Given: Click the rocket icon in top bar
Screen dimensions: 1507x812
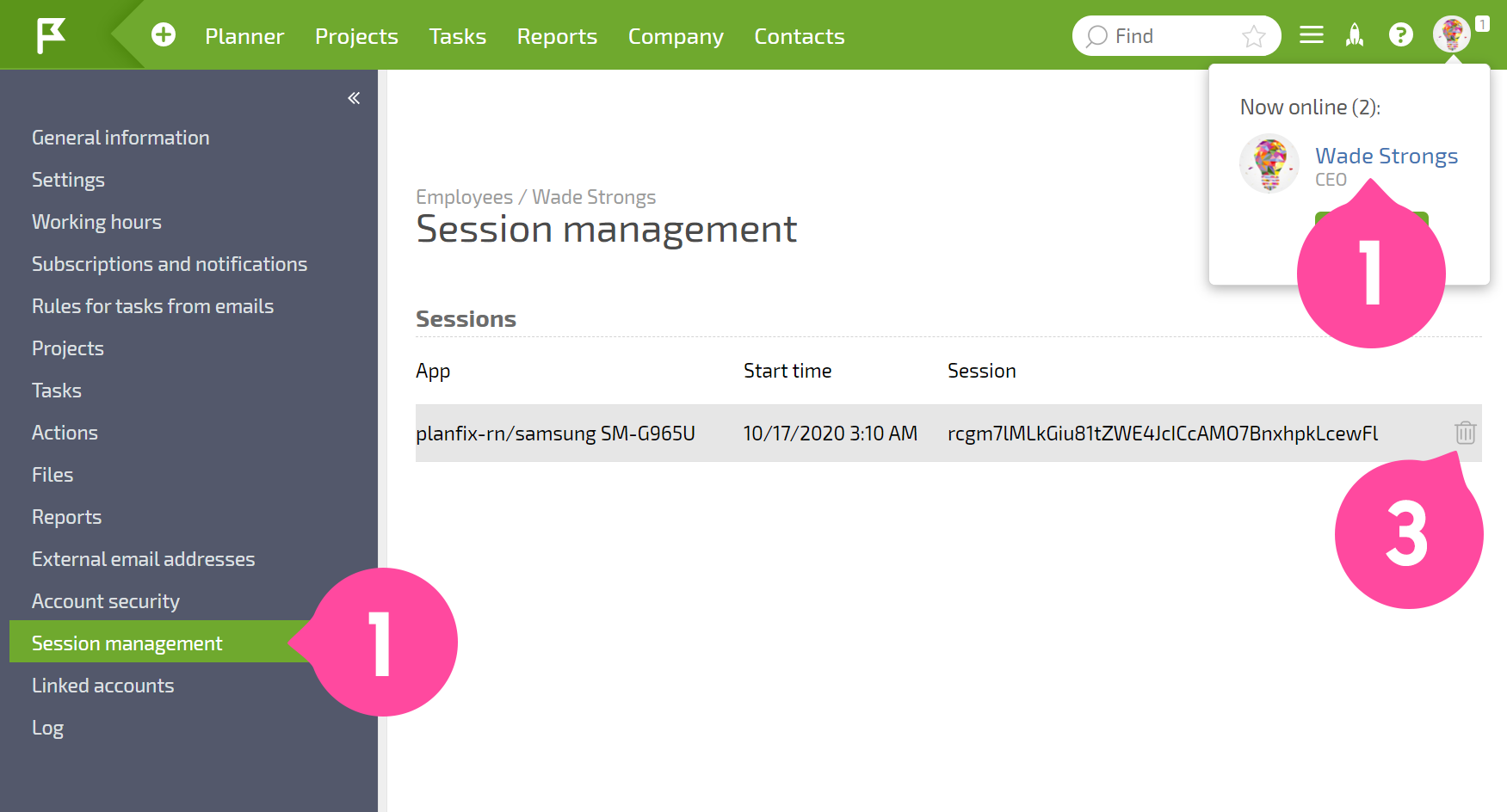Looking at the screenshot, I should (1355, 34).
